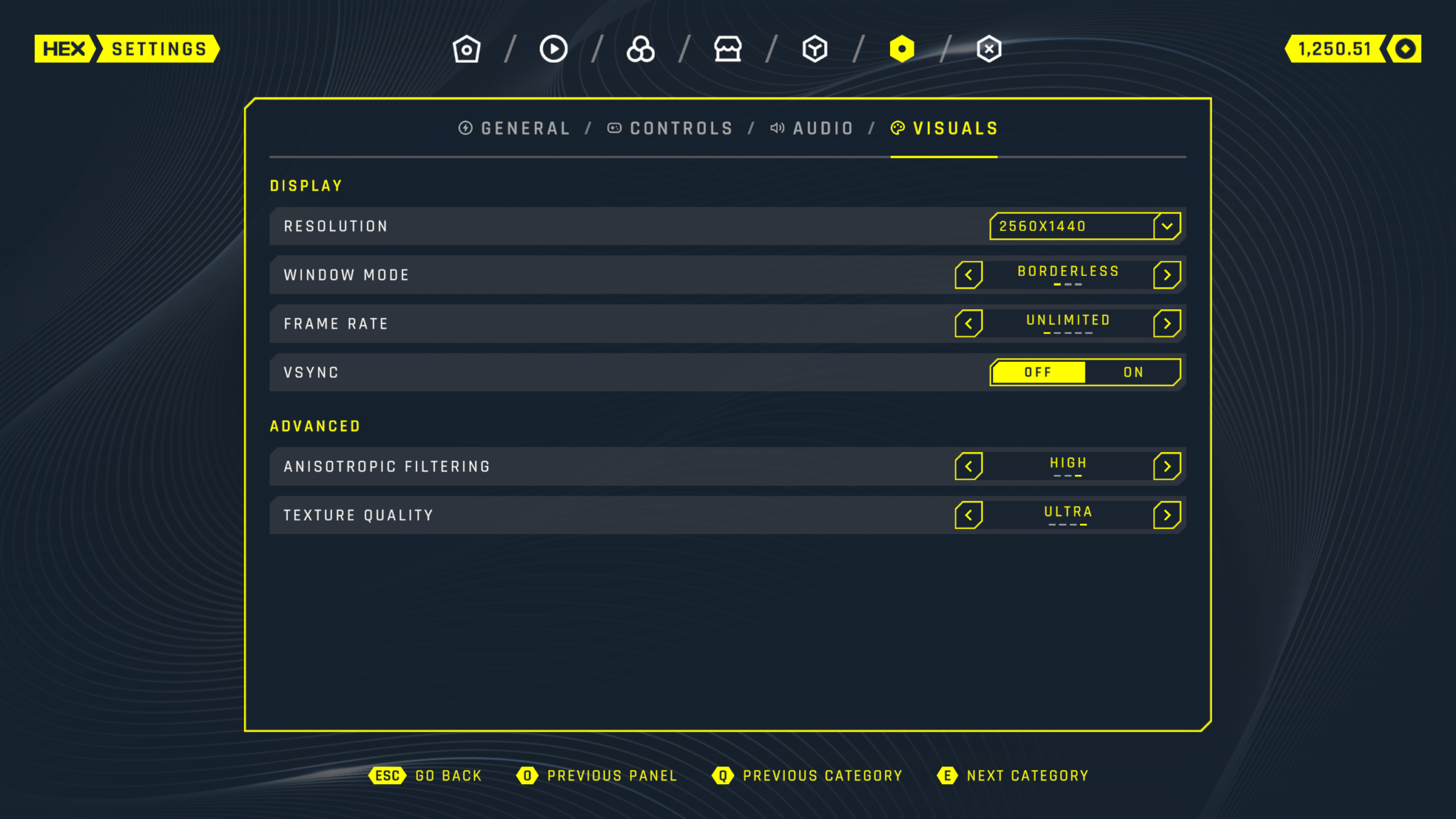
Task: Click the Texture Quality level indicator dashes
Action: 1069,527
